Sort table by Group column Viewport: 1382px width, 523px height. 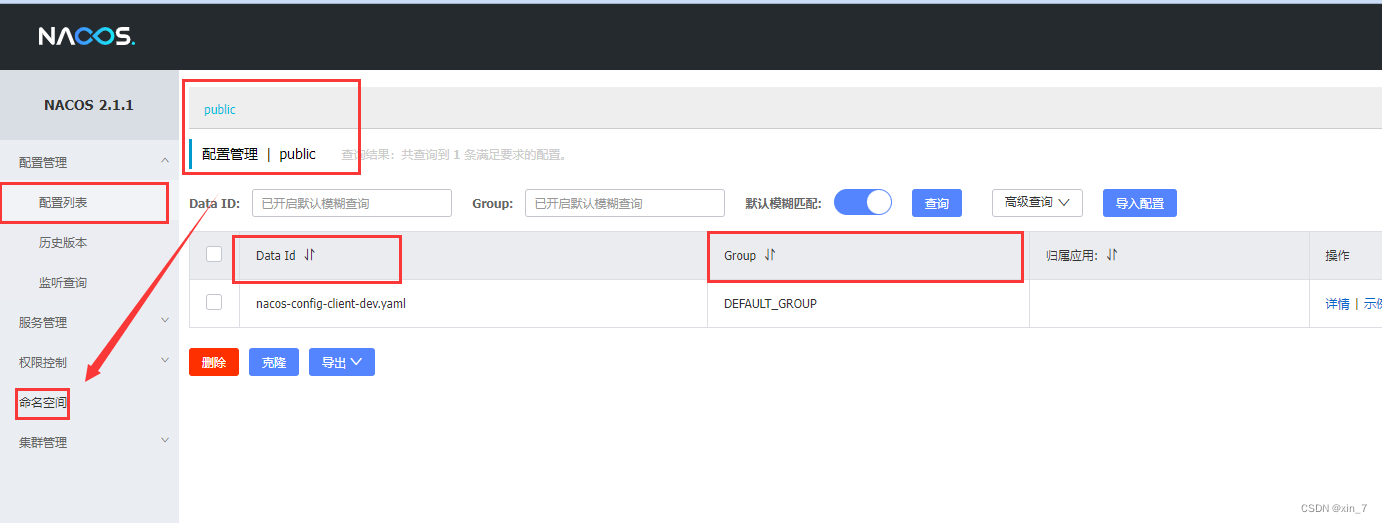pos(769,255)
